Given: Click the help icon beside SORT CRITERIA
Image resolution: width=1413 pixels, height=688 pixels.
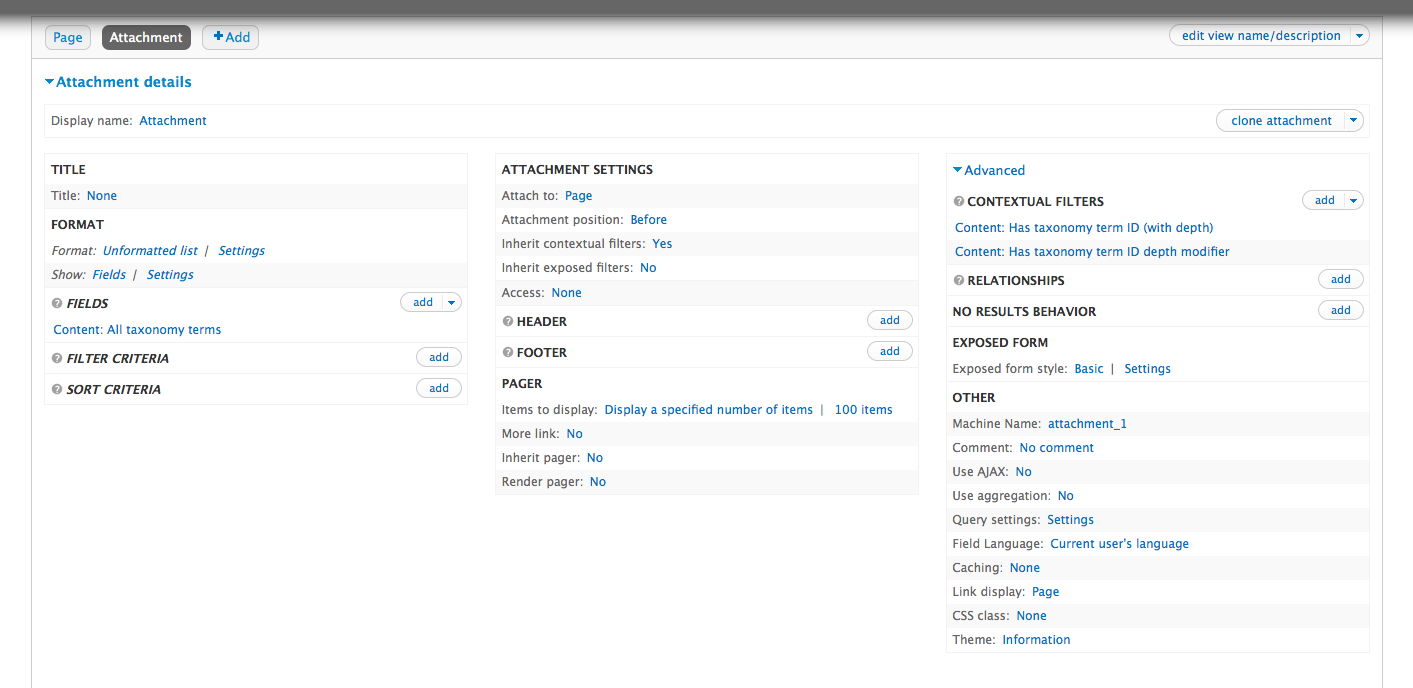Looking at the screenshot, I should pos(57,389).
